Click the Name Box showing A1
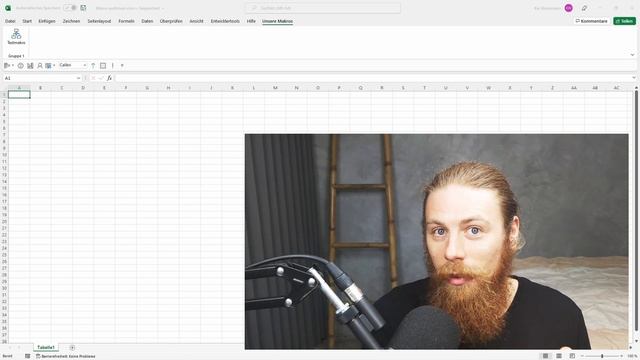The image size is (640, 360). tap(40, 78)
